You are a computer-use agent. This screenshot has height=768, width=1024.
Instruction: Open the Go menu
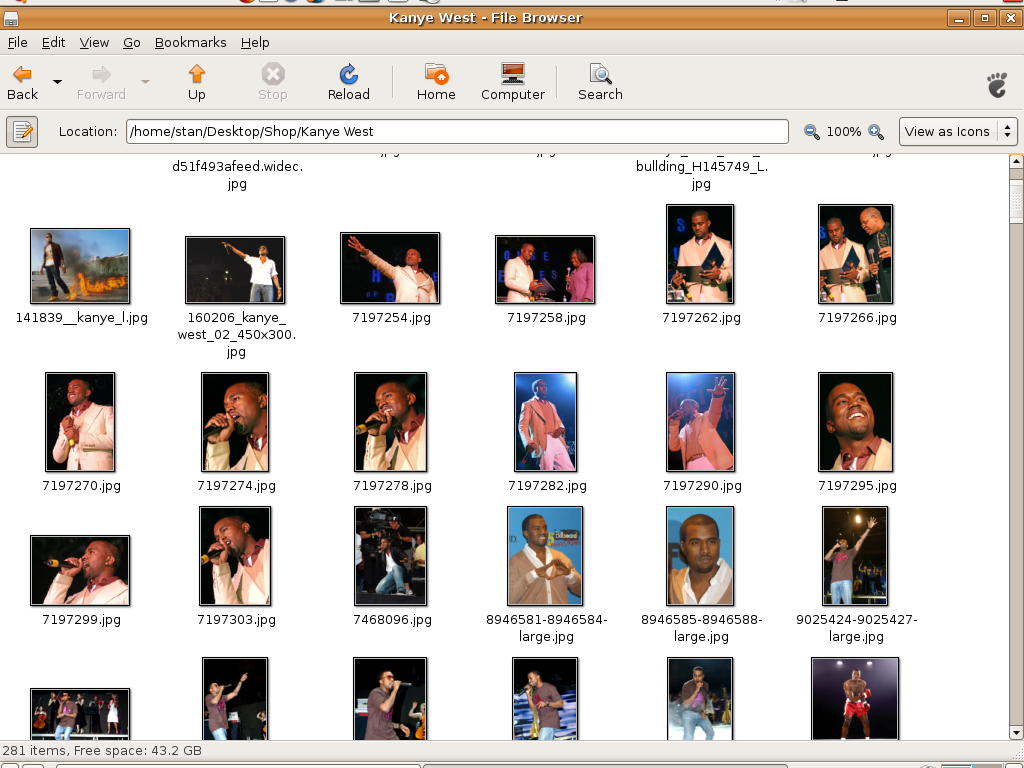(132, 42)
